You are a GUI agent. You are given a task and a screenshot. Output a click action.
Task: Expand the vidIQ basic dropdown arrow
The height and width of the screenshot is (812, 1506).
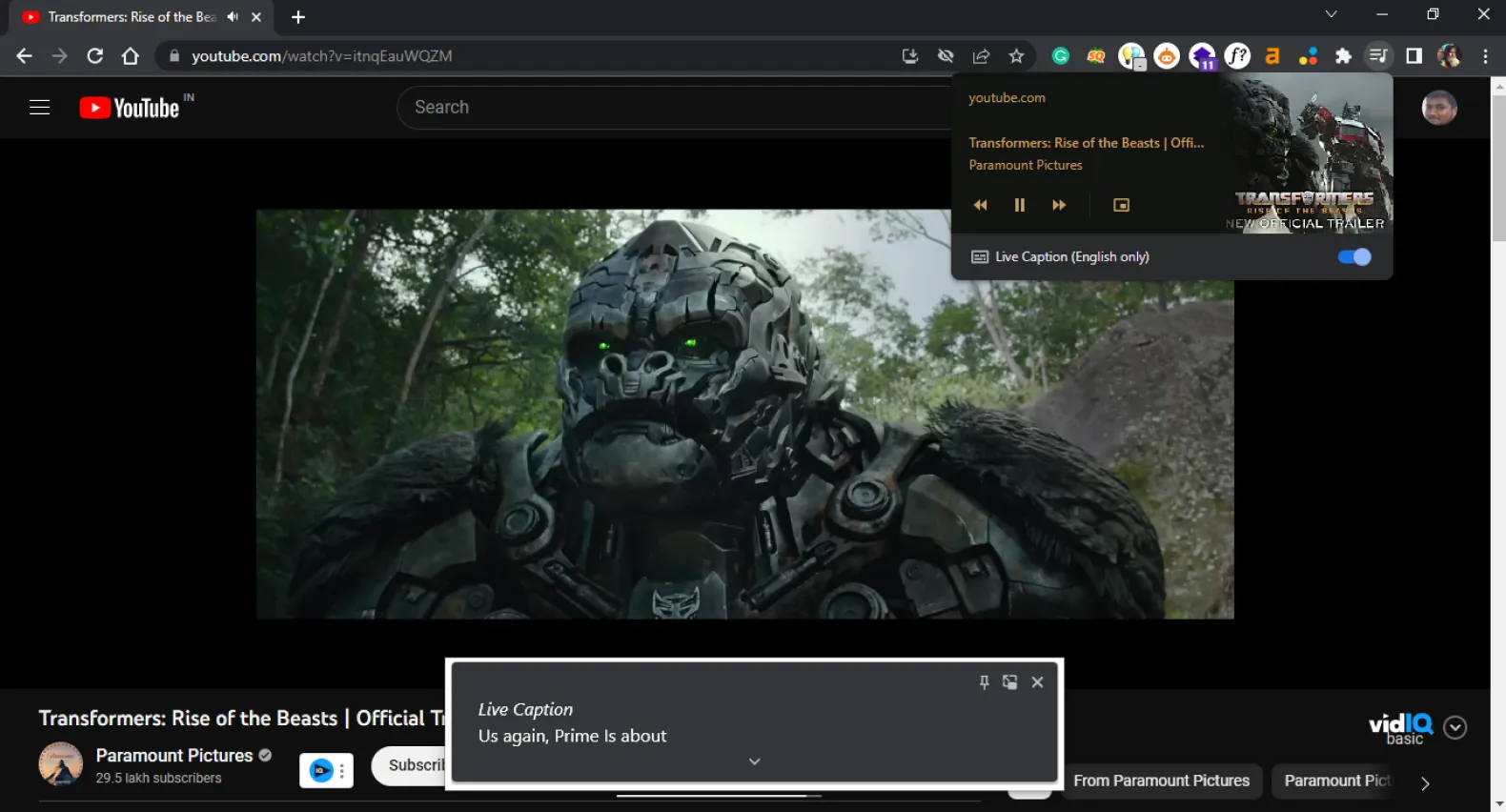tap(1455, 727)
